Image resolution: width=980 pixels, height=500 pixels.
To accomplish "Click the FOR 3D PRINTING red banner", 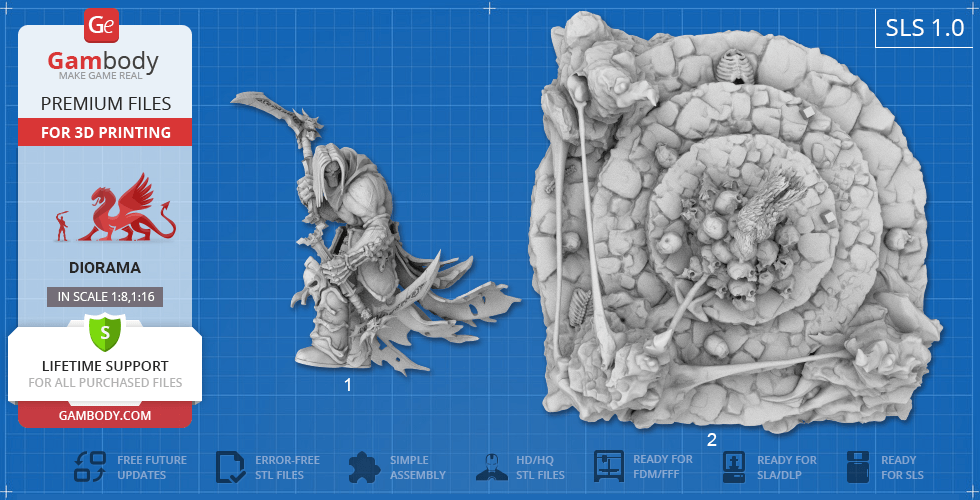I will (104, 132).
